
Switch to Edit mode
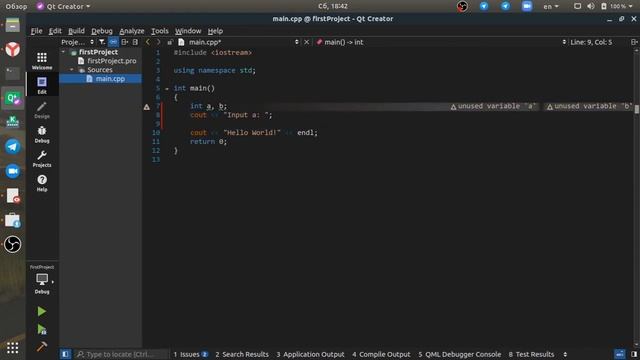[x=42, y=85]
